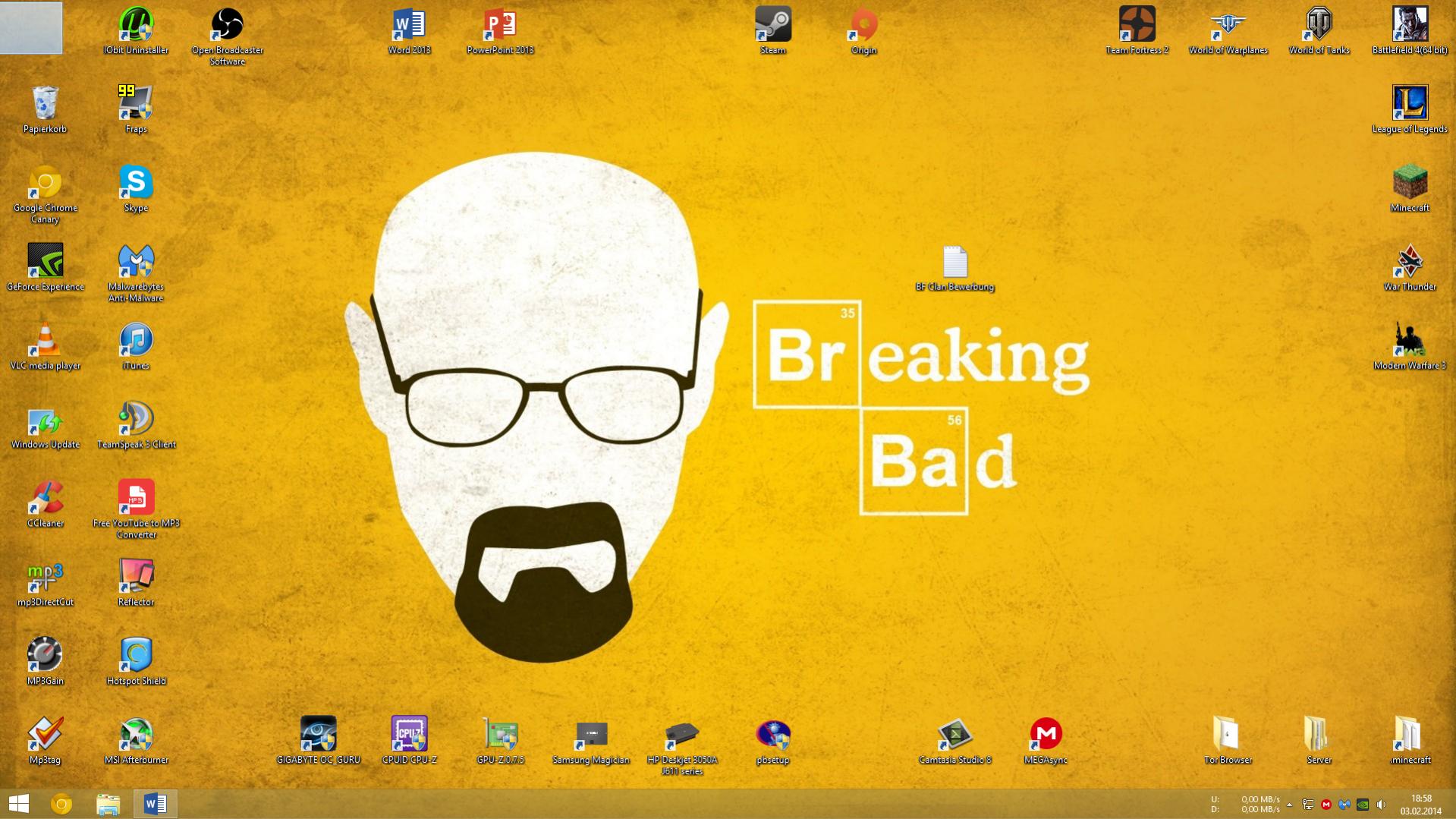Select the VLC media player cone icon
Viewport: 1456px width, 819px height.
[45, 347]
